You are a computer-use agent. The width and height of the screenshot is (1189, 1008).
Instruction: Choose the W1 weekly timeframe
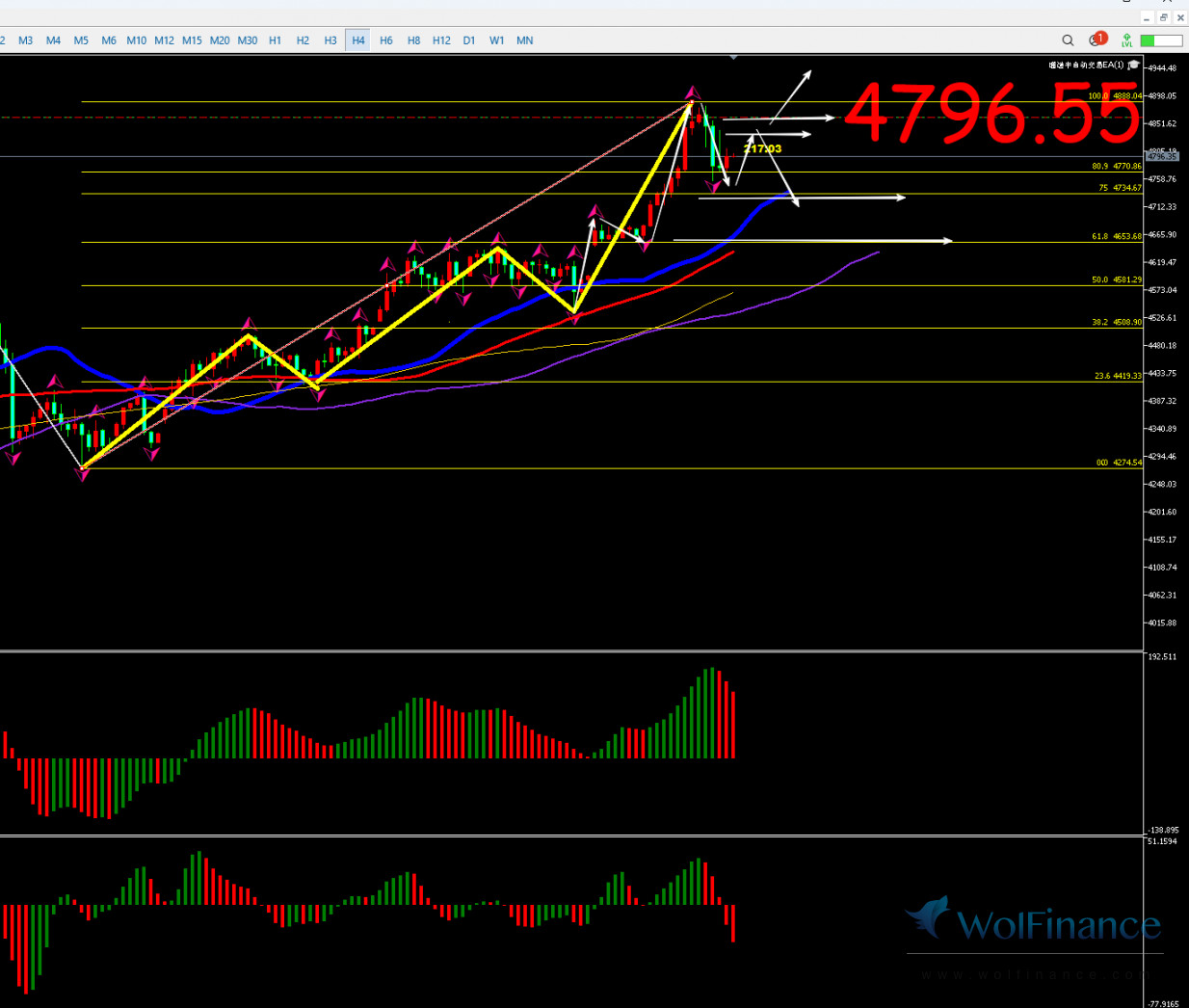[x=496, y=40]
